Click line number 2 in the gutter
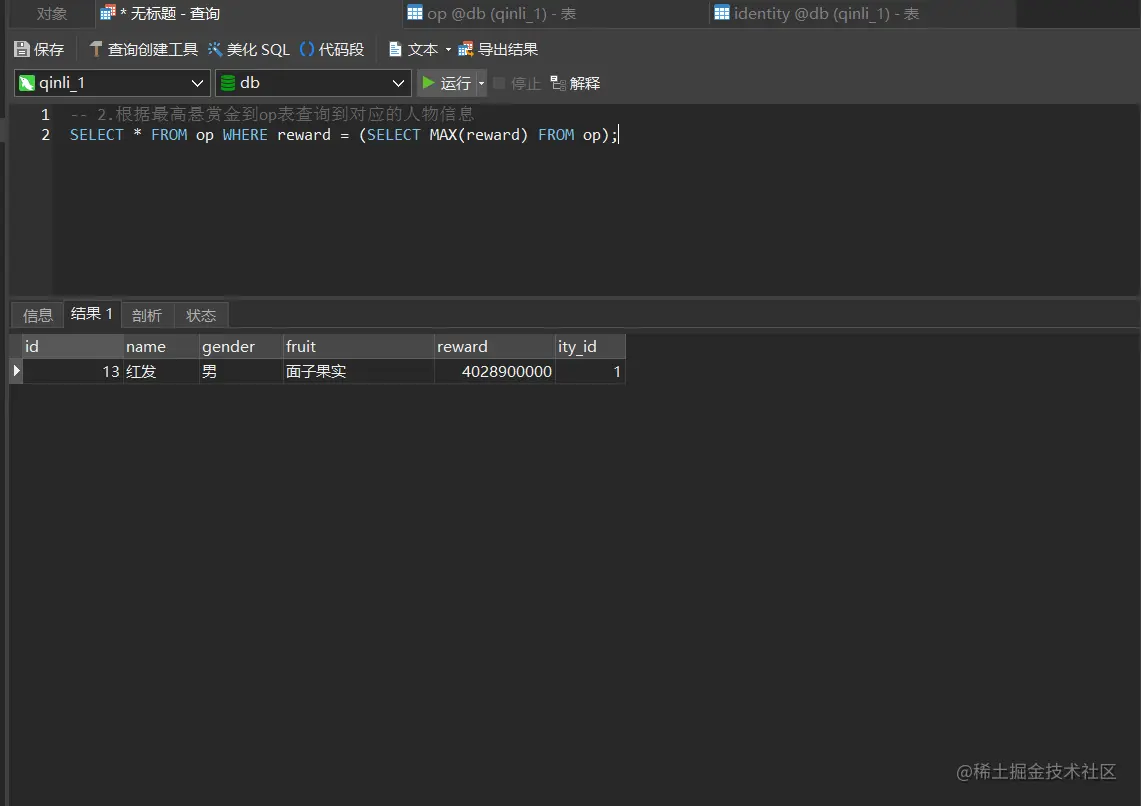Screen dimensions: 1141x806 tap(45, 135)
